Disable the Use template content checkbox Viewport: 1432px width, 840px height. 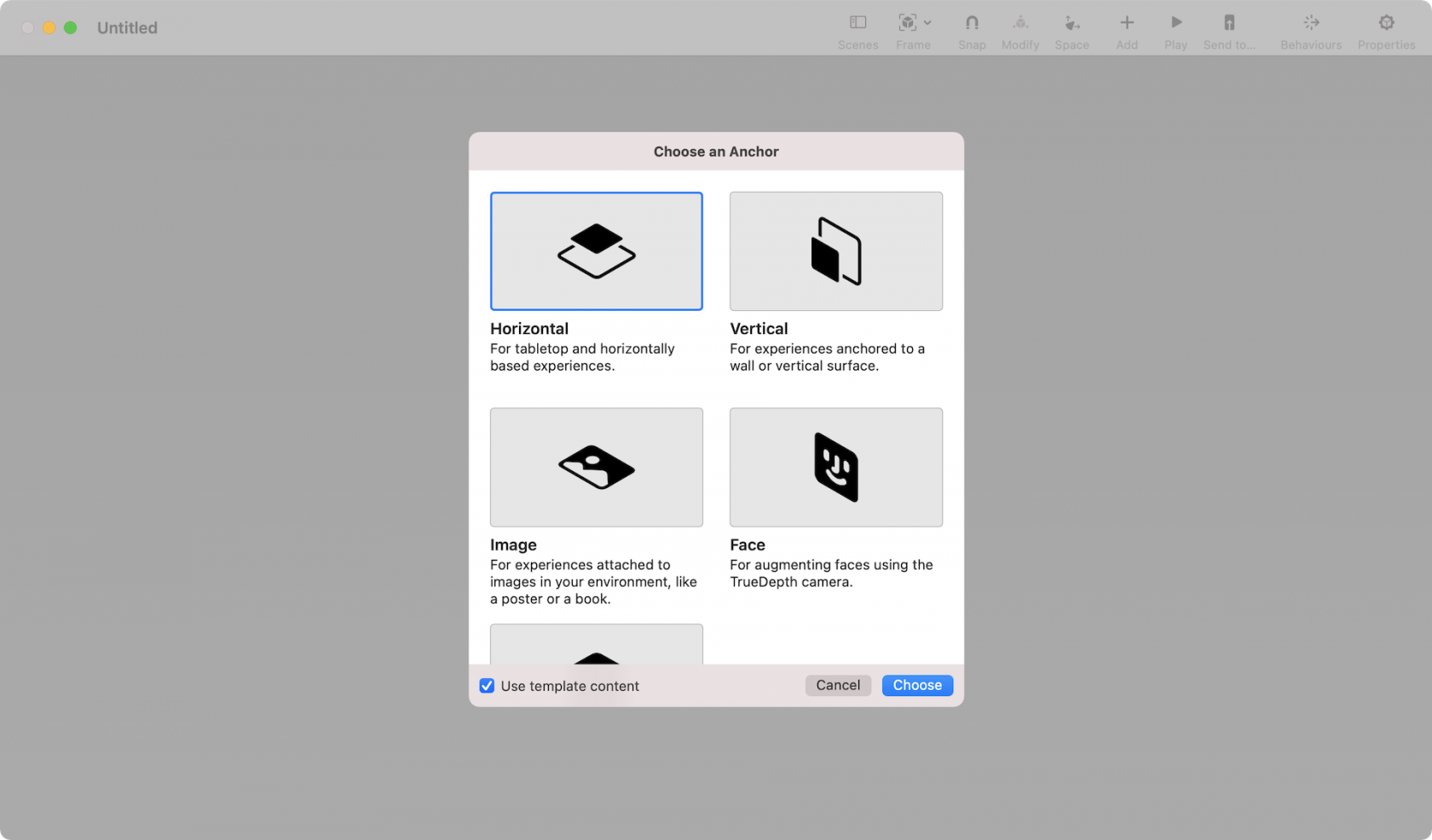pyautogui.click(x=487, y=685)
